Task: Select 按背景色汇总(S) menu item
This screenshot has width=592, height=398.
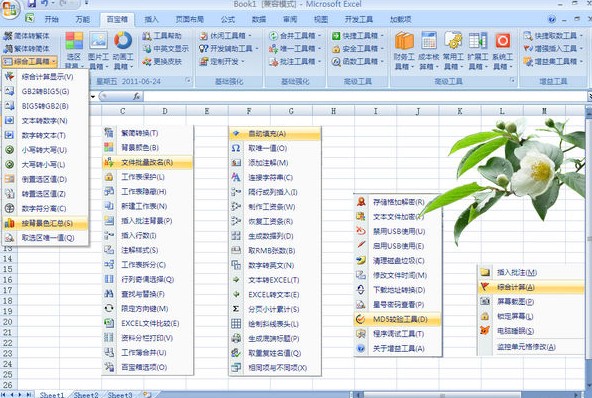Action: 45,223
